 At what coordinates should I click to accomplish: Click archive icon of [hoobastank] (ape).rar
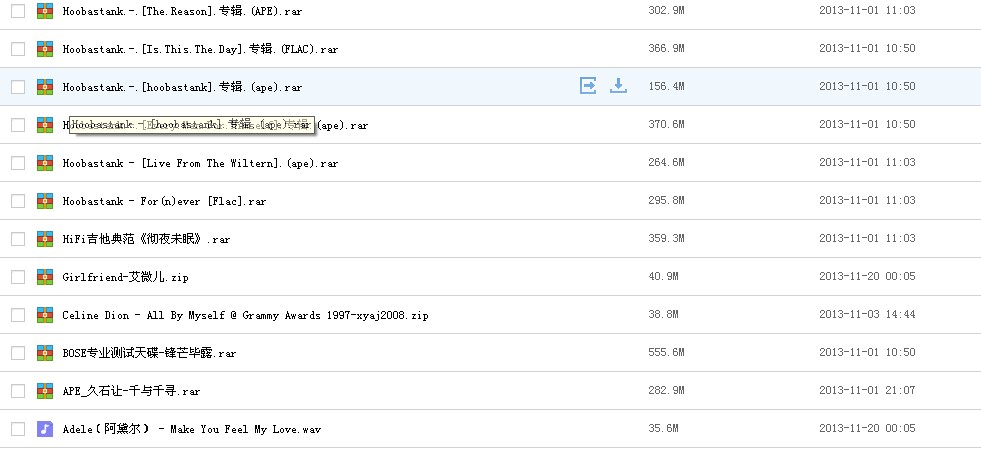[x=44, y=87]
